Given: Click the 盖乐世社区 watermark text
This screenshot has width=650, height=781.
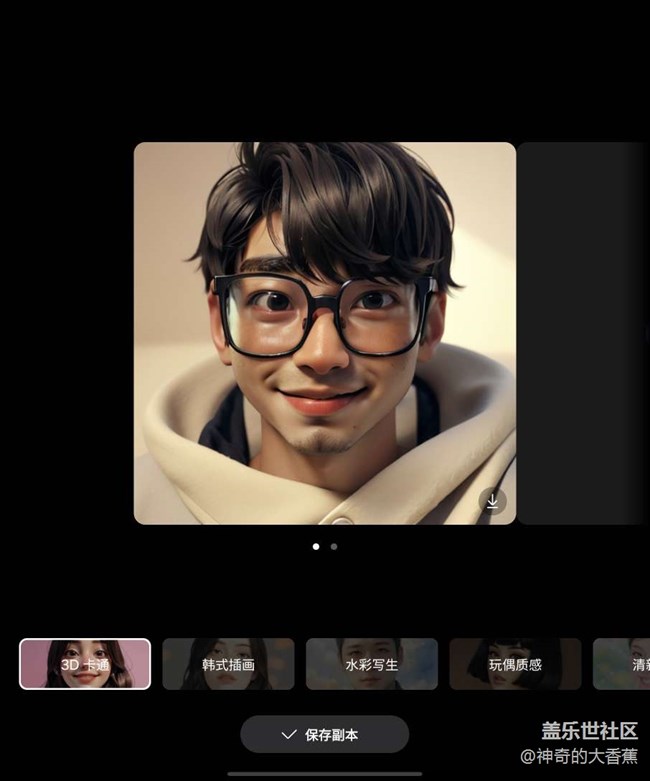Looking at the screenshot, I should [x=589, y=731].
